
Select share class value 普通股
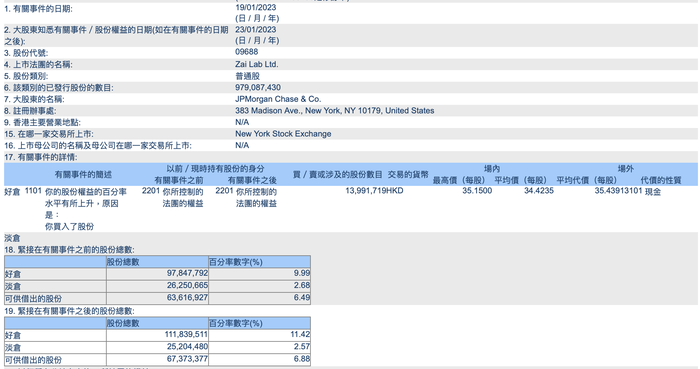(x=247, y=76)
